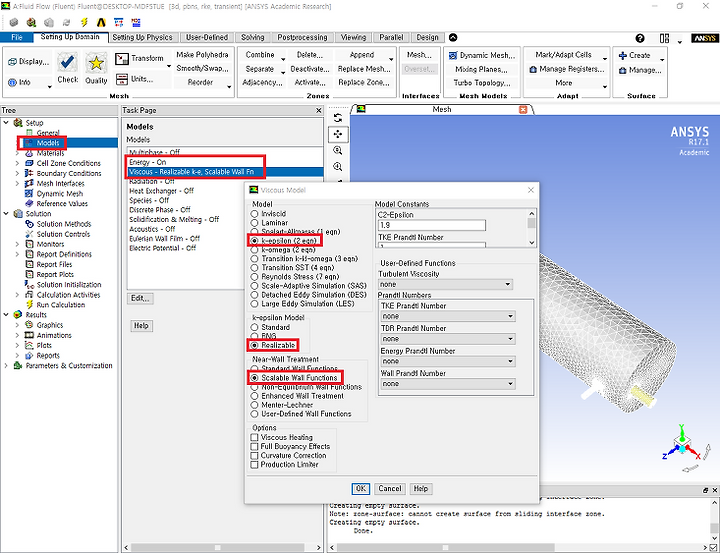720x553 pixels.
Task: Click Help button in Task Page
Action: coord(141,326)
